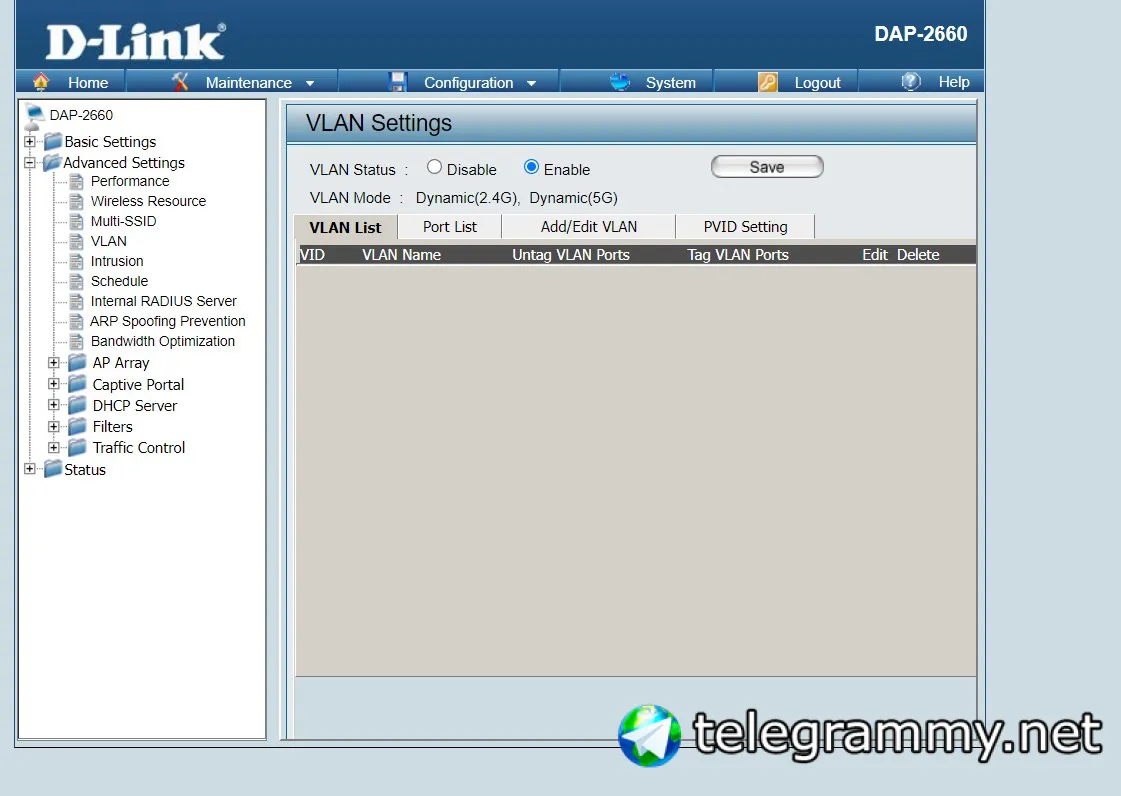This screenshot has height=796, width=1121.
Task: Click the Logout key icon
Action: pos(768,82)
